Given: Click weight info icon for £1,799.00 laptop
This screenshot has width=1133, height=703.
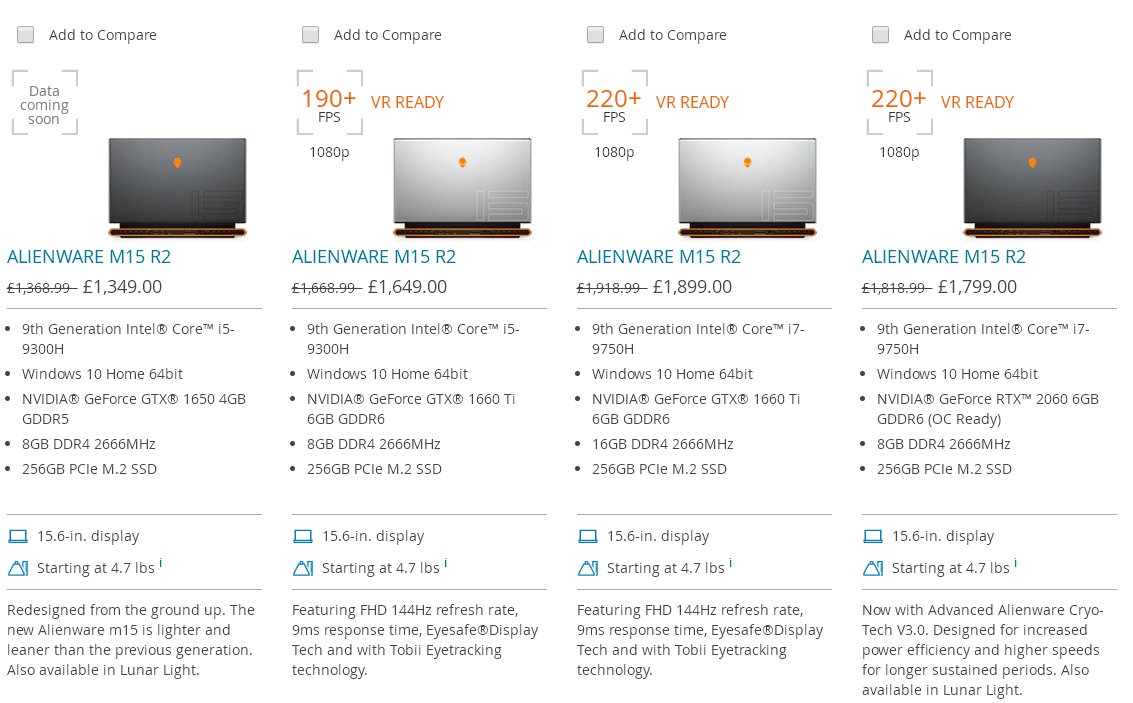Looking at the screenshot, I should 1015,563.
